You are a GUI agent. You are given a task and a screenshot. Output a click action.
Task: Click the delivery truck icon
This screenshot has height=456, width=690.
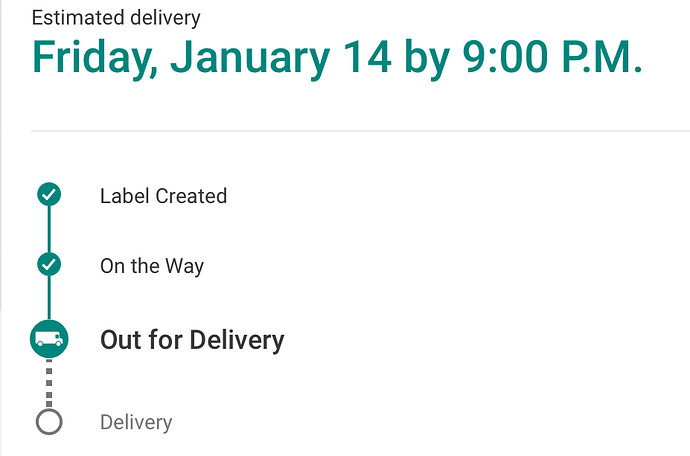pyautogui.click(x=49, y=339)
